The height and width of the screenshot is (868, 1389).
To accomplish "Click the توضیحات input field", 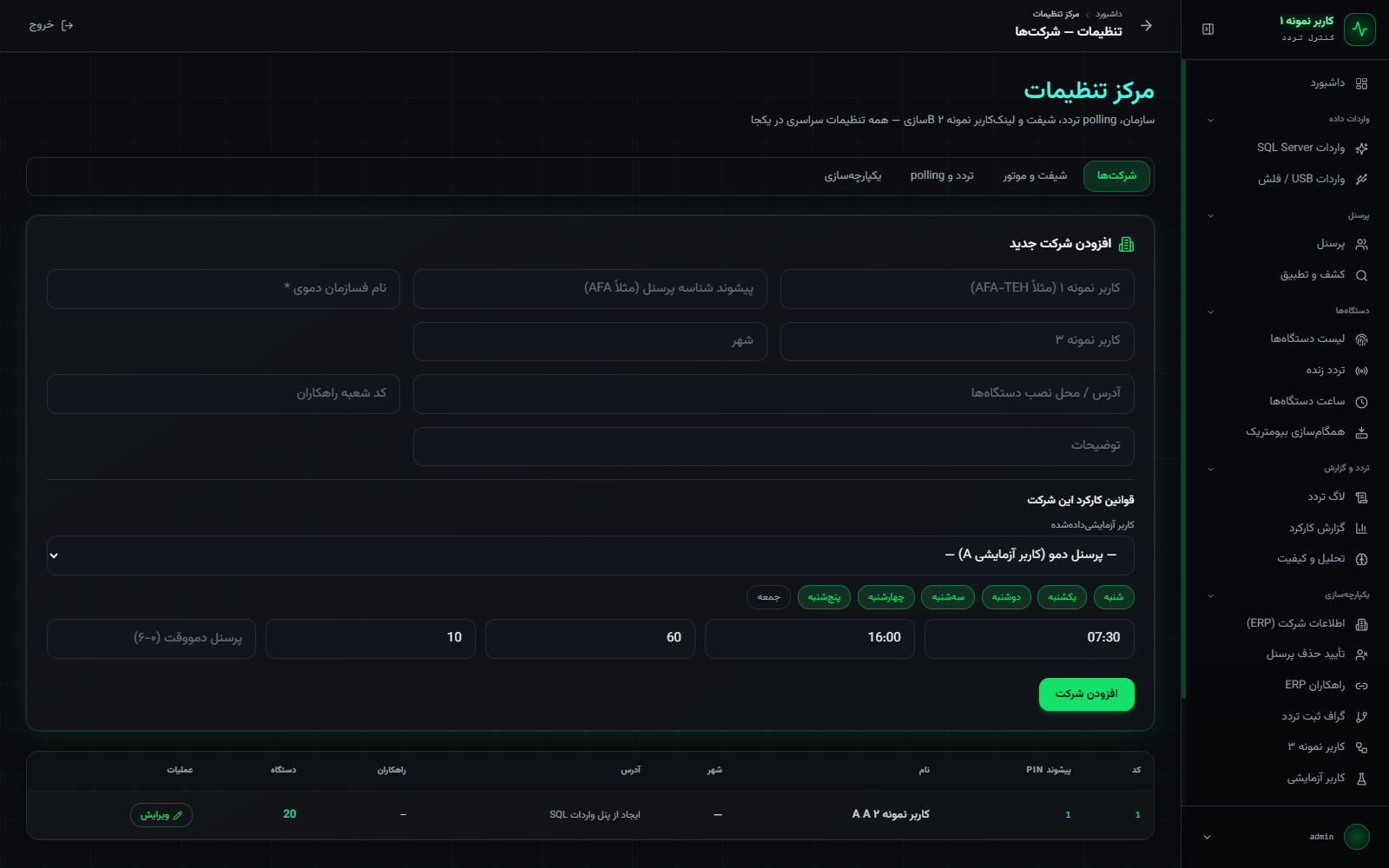I will point(773,446).
